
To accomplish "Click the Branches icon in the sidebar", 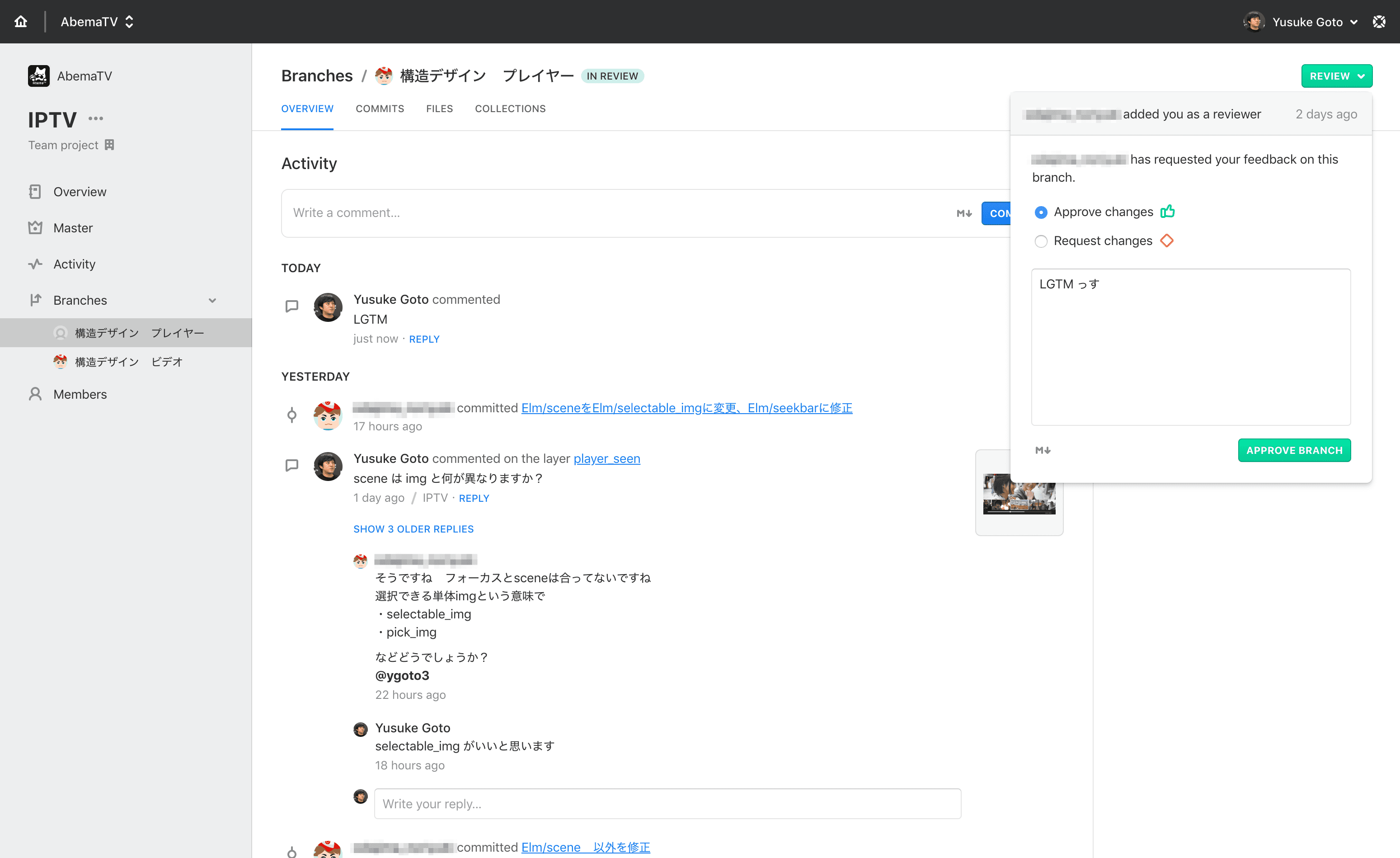I will 35,300.
